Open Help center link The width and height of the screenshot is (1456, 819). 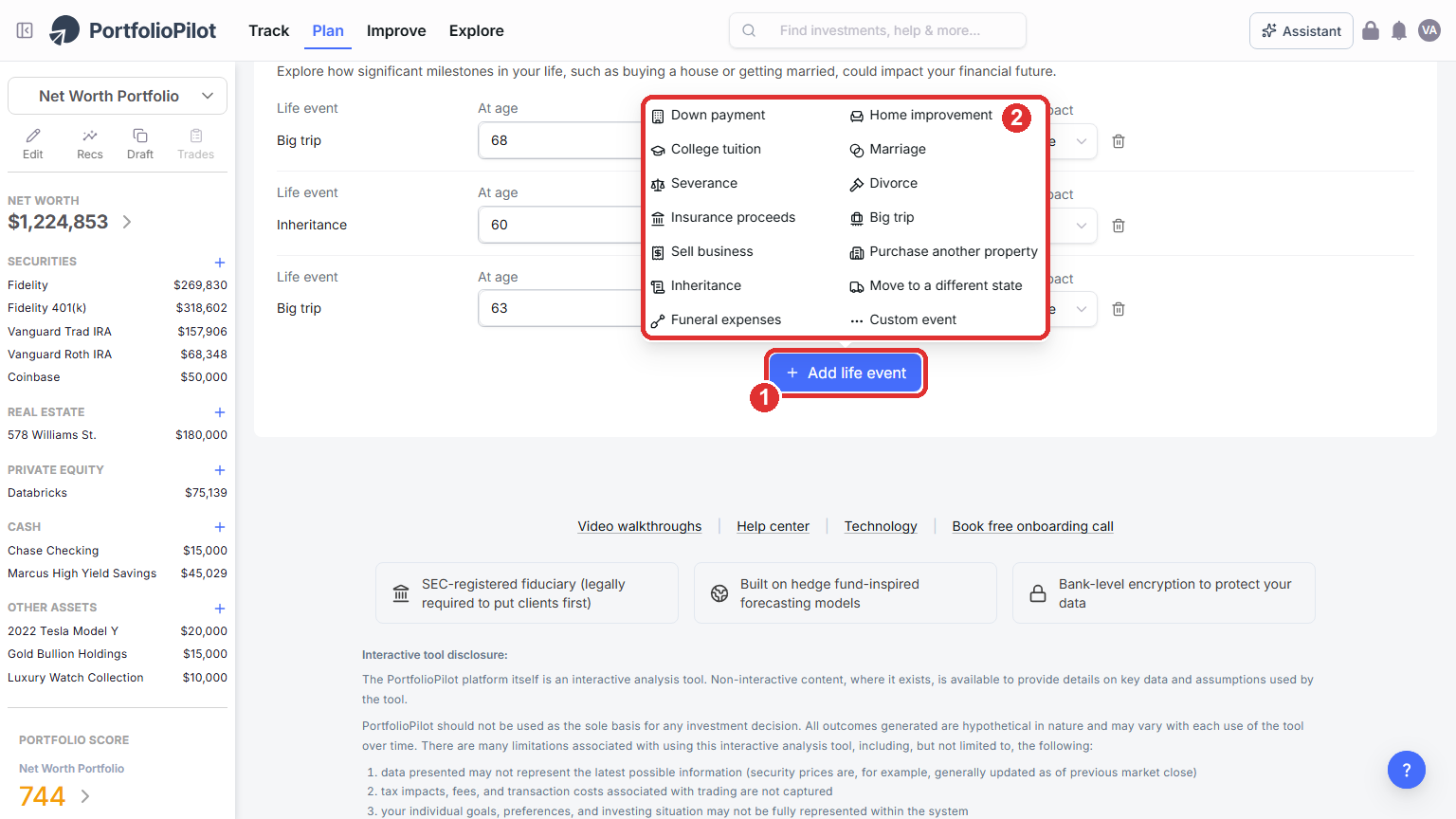[x=773, y=526]
